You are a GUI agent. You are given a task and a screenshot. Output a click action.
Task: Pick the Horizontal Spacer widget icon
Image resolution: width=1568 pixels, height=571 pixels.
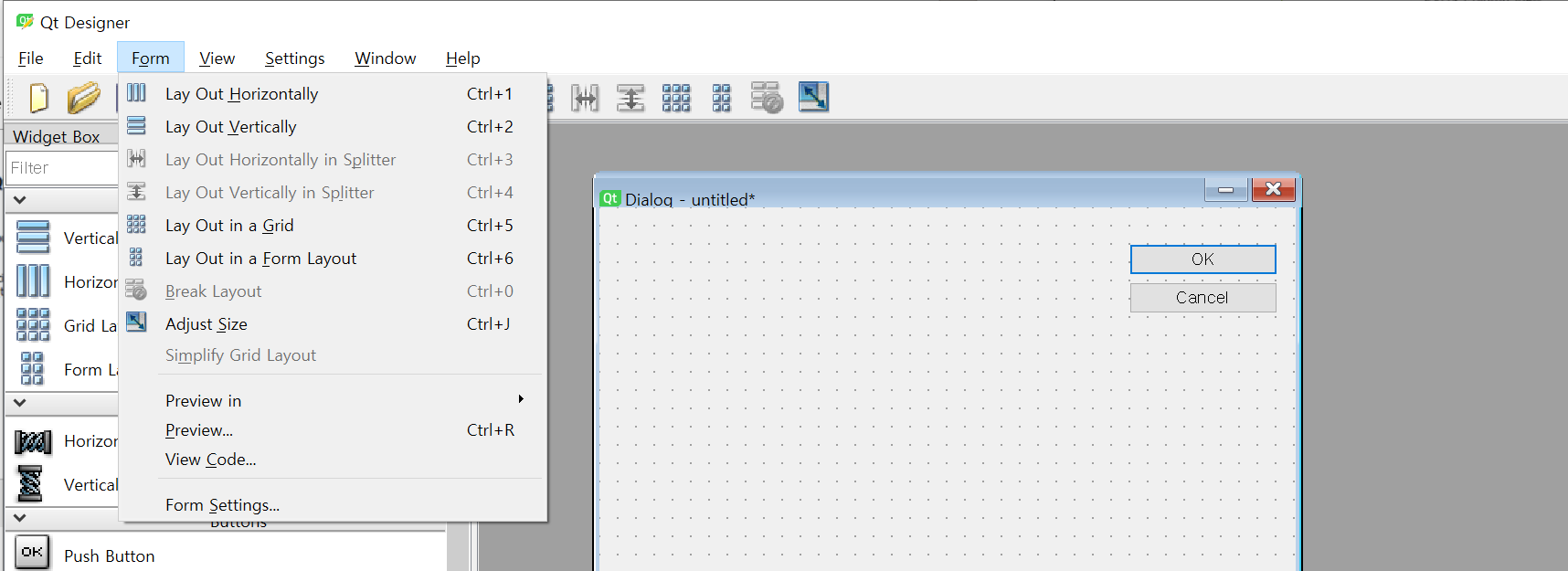[33, 441]
